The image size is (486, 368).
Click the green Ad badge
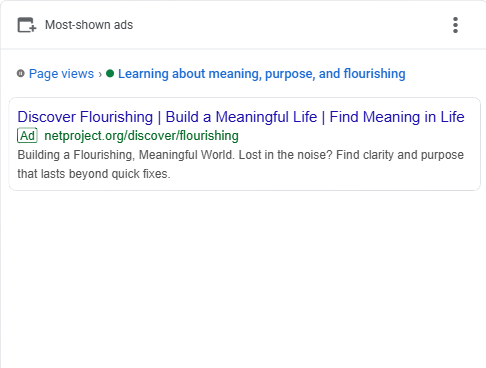coord(27,136)
